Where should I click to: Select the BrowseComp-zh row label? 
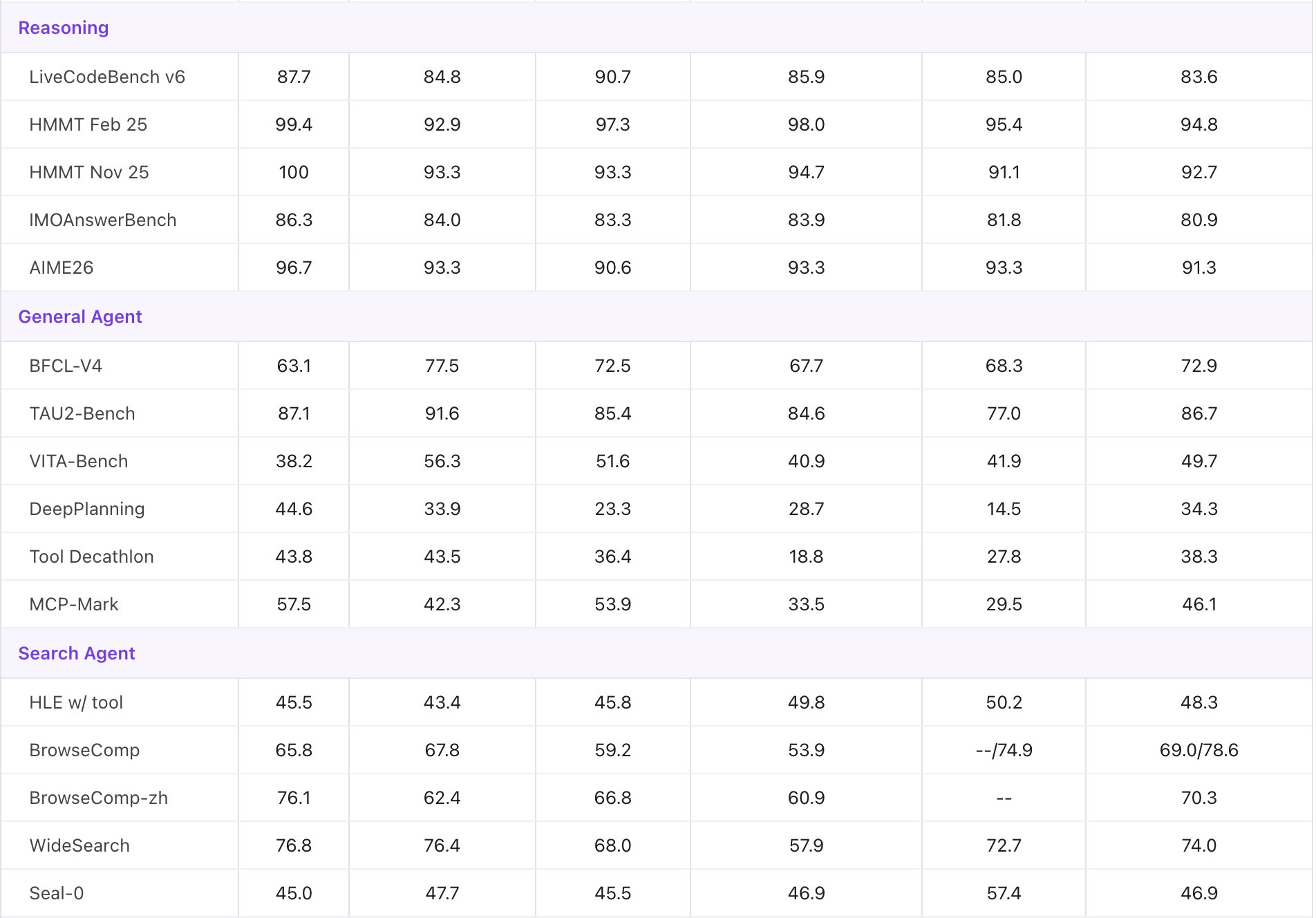[x=99, y=798]
